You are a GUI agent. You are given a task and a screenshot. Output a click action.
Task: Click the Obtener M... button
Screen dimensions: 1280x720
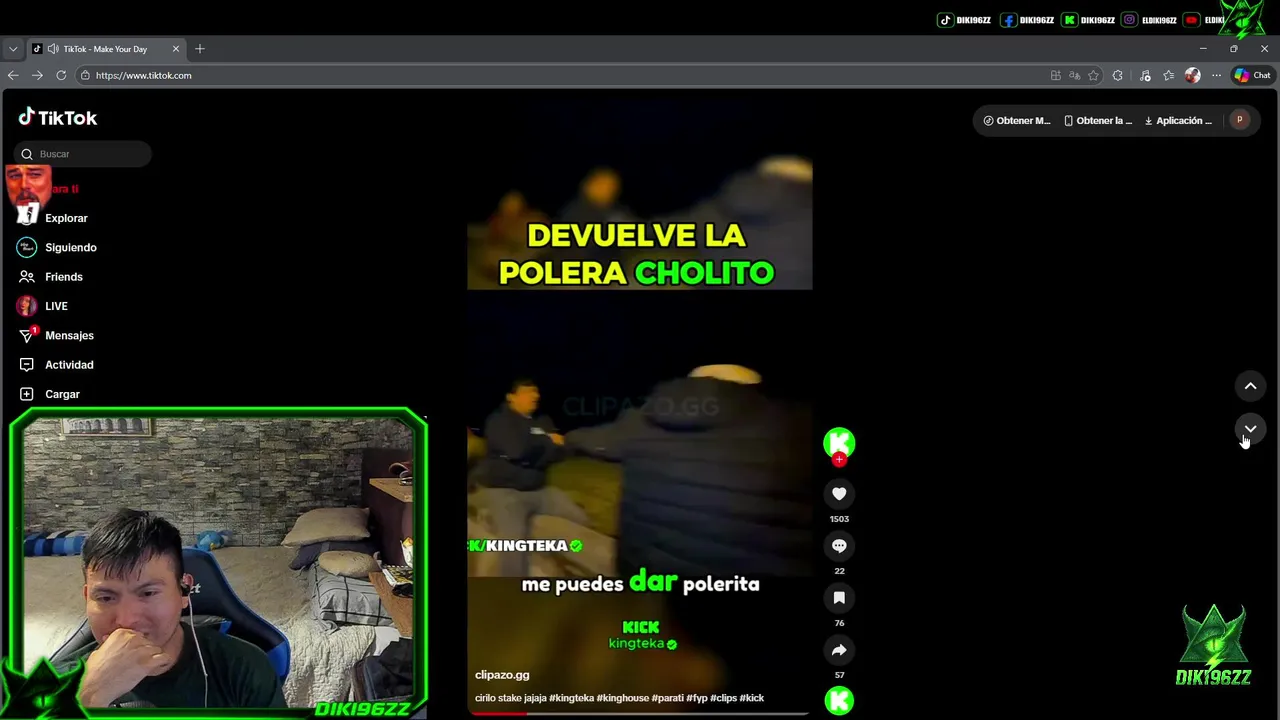point(1017,121)
